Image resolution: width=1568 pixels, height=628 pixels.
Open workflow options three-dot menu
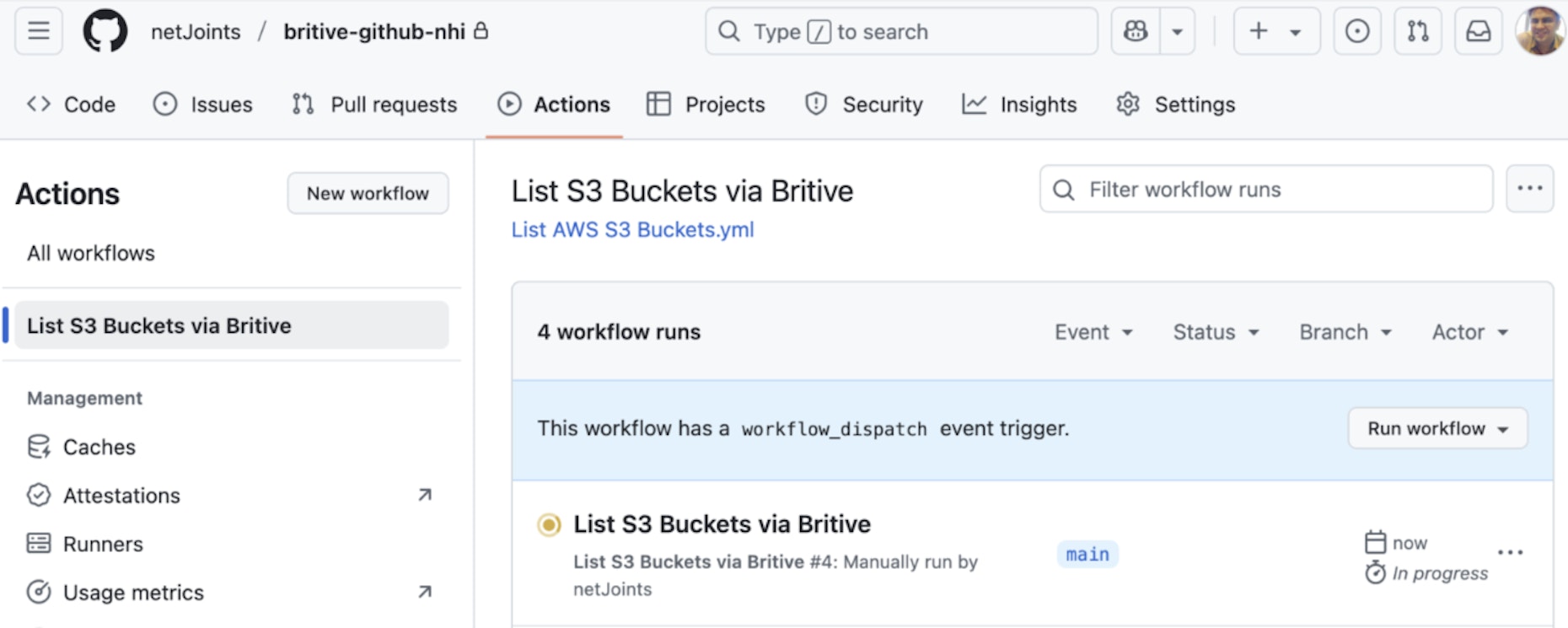coord(1529,189)
